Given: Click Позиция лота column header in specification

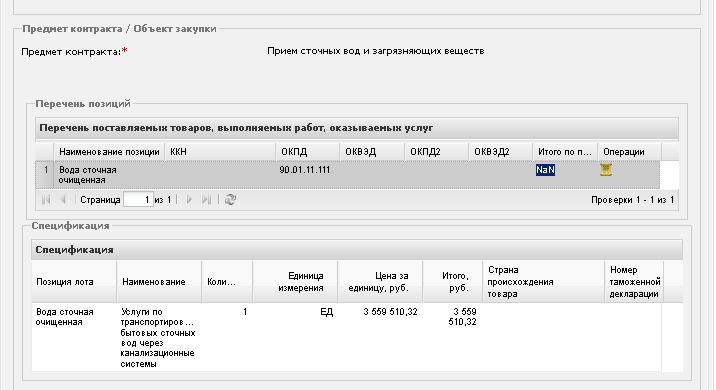Looking at the screenshot, I should click(x=74, y=282).
